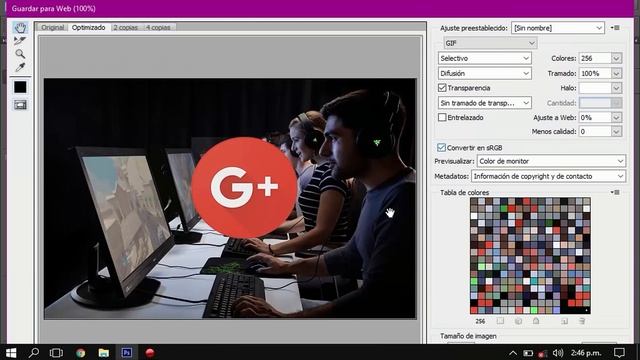Click the G+ logo in the preview image
The height and width of the screenshot is (360, 640).
[x=244, y=187]
